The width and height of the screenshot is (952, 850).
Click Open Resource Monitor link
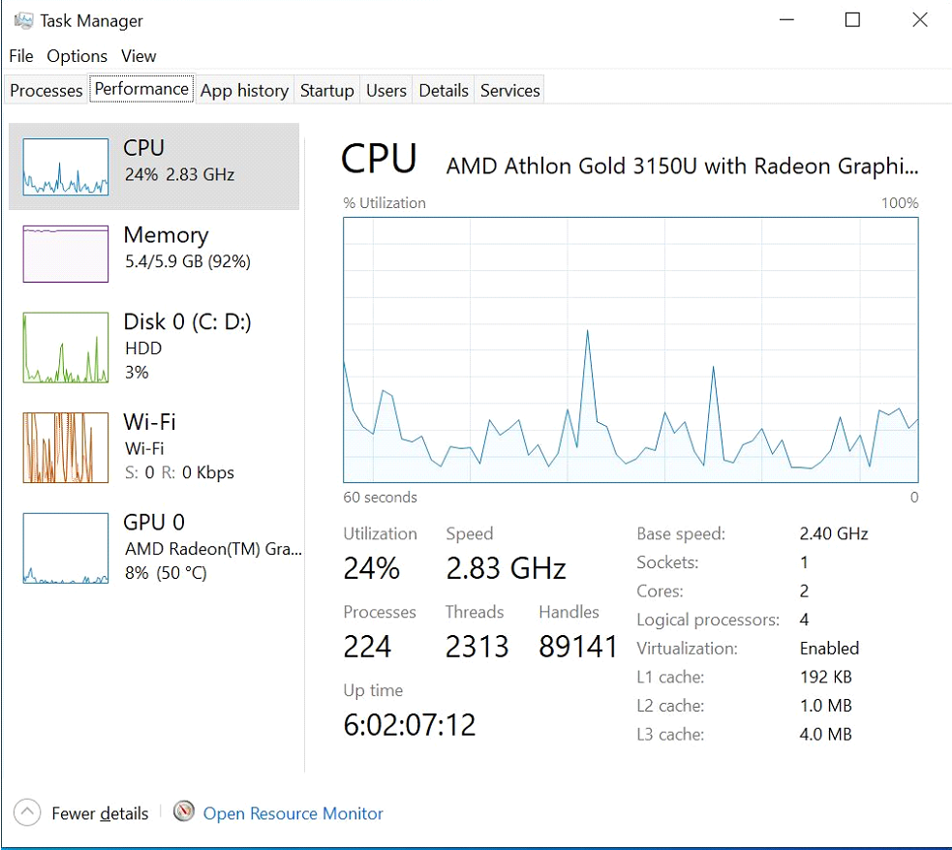pyautogui.click(x=293, y=814)
